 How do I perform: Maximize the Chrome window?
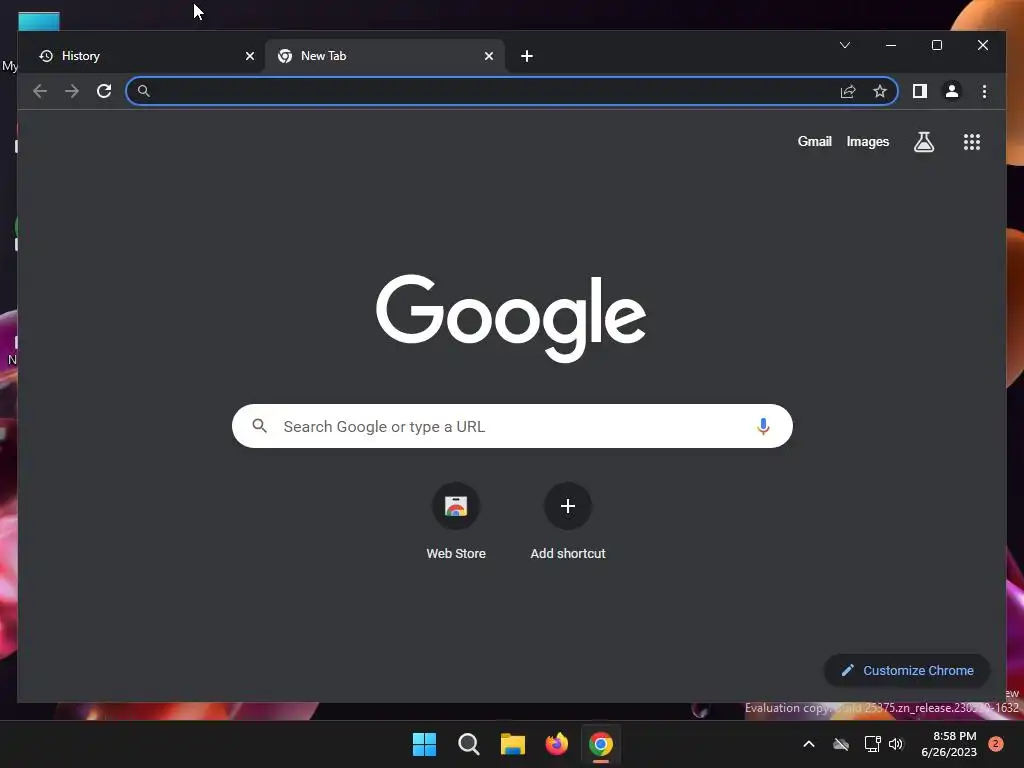click(x=936, y=45)
